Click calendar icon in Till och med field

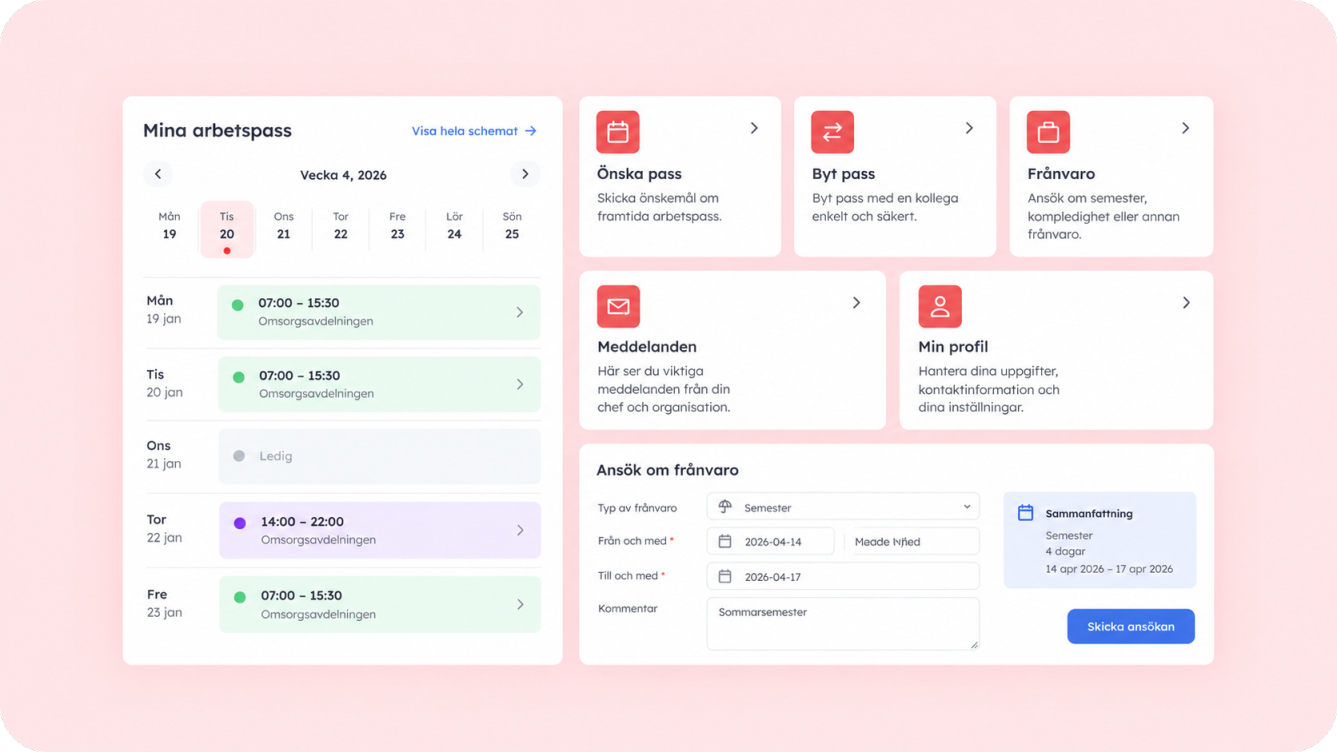click(725, 576)
